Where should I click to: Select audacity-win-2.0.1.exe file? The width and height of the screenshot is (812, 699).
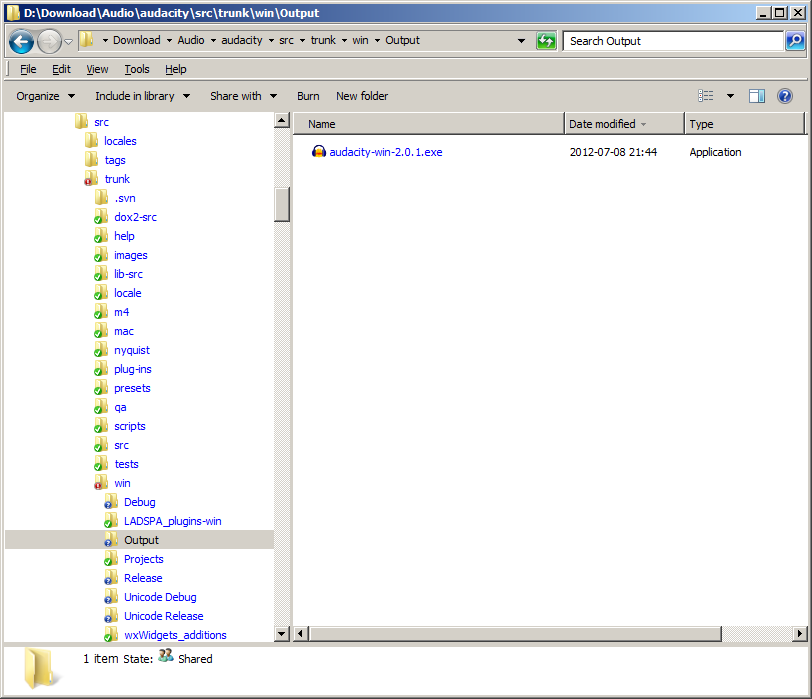coord(386,152)
